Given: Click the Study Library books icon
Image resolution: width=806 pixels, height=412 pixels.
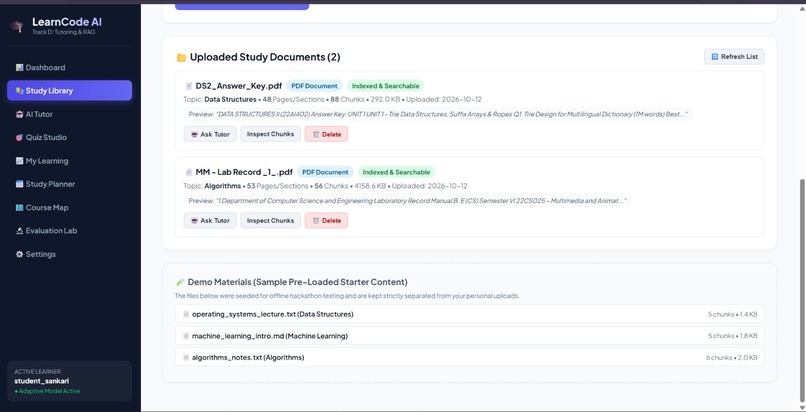Looking at the screenshot, I should [19, 90].
